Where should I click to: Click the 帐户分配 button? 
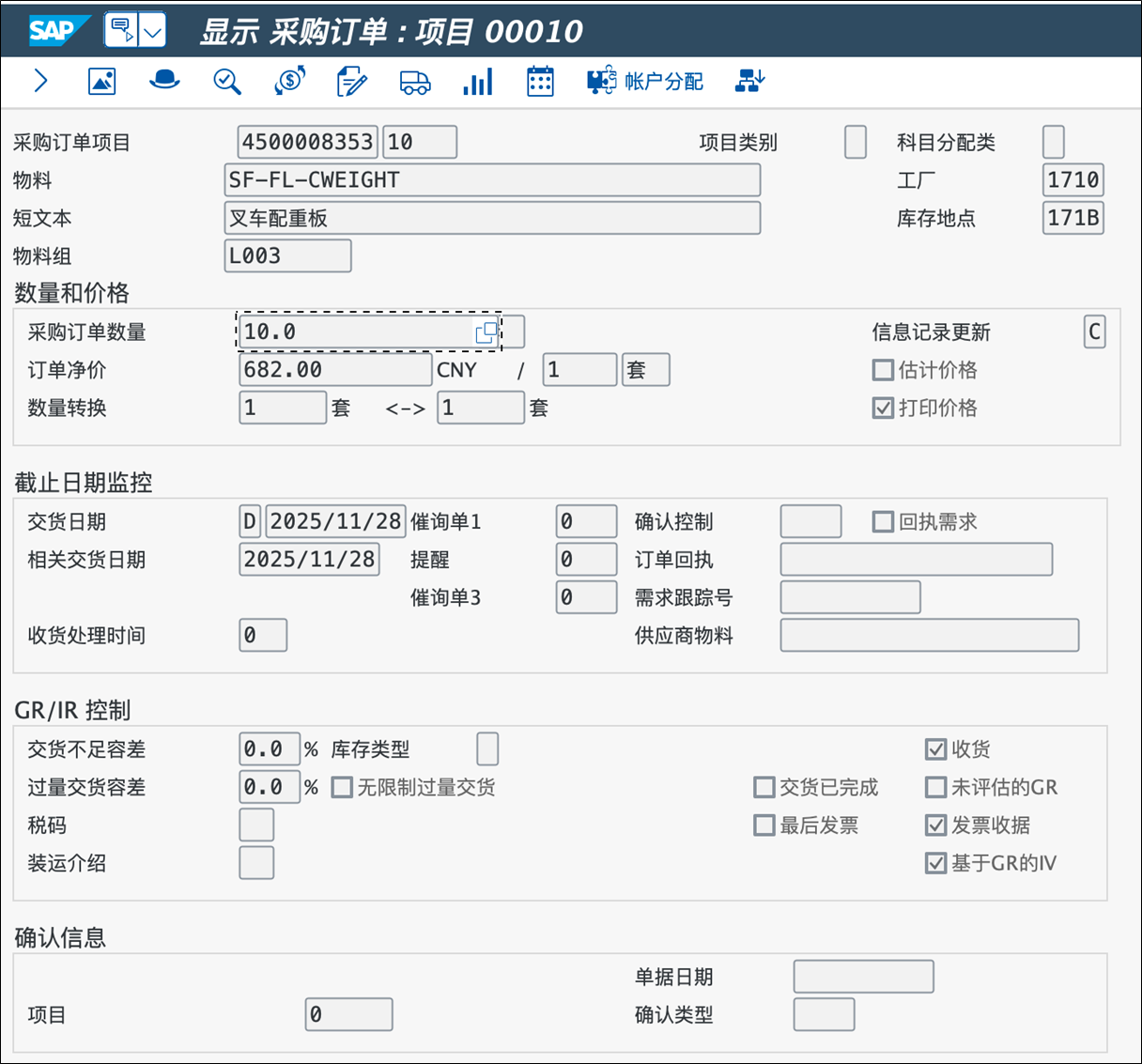pyautogui.click(x=645, y=82)
